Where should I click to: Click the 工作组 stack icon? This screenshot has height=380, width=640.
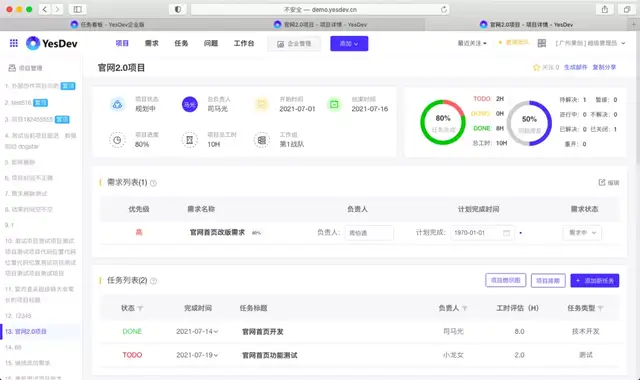262,140
